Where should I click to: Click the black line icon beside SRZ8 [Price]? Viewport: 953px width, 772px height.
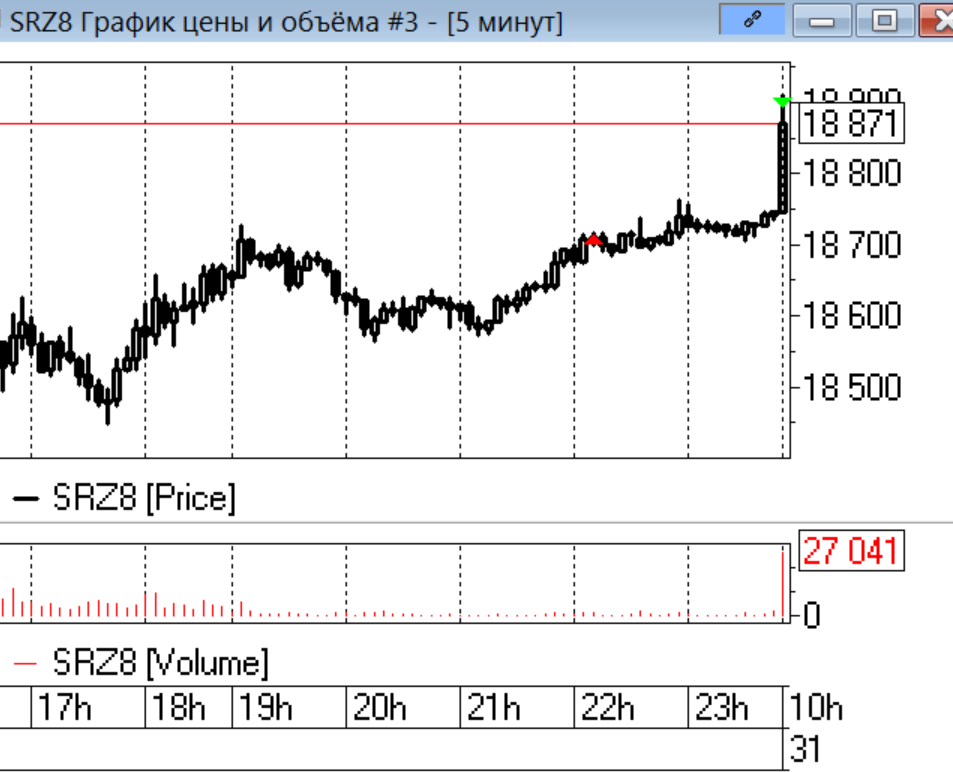point(26,498)
